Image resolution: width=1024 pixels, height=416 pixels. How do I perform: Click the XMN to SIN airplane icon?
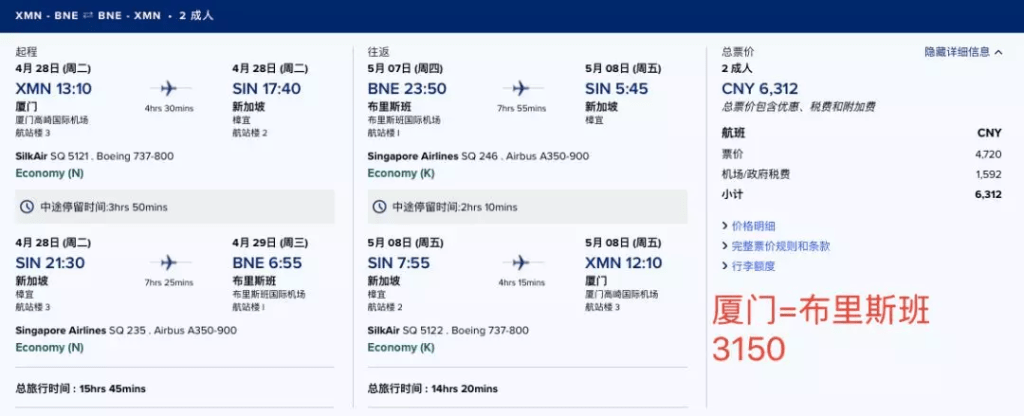tap(168, 88)
